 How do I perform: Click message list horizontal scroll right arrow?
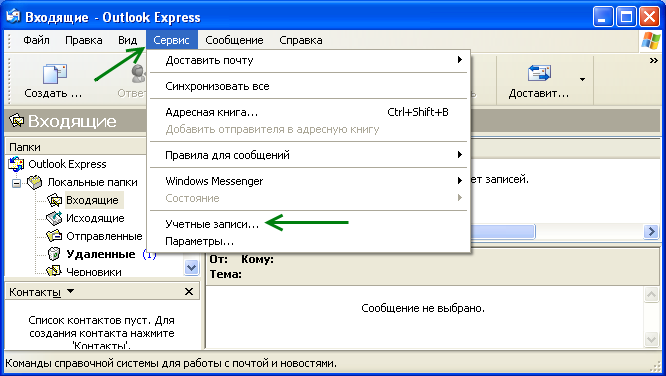(x=651, y=232)
